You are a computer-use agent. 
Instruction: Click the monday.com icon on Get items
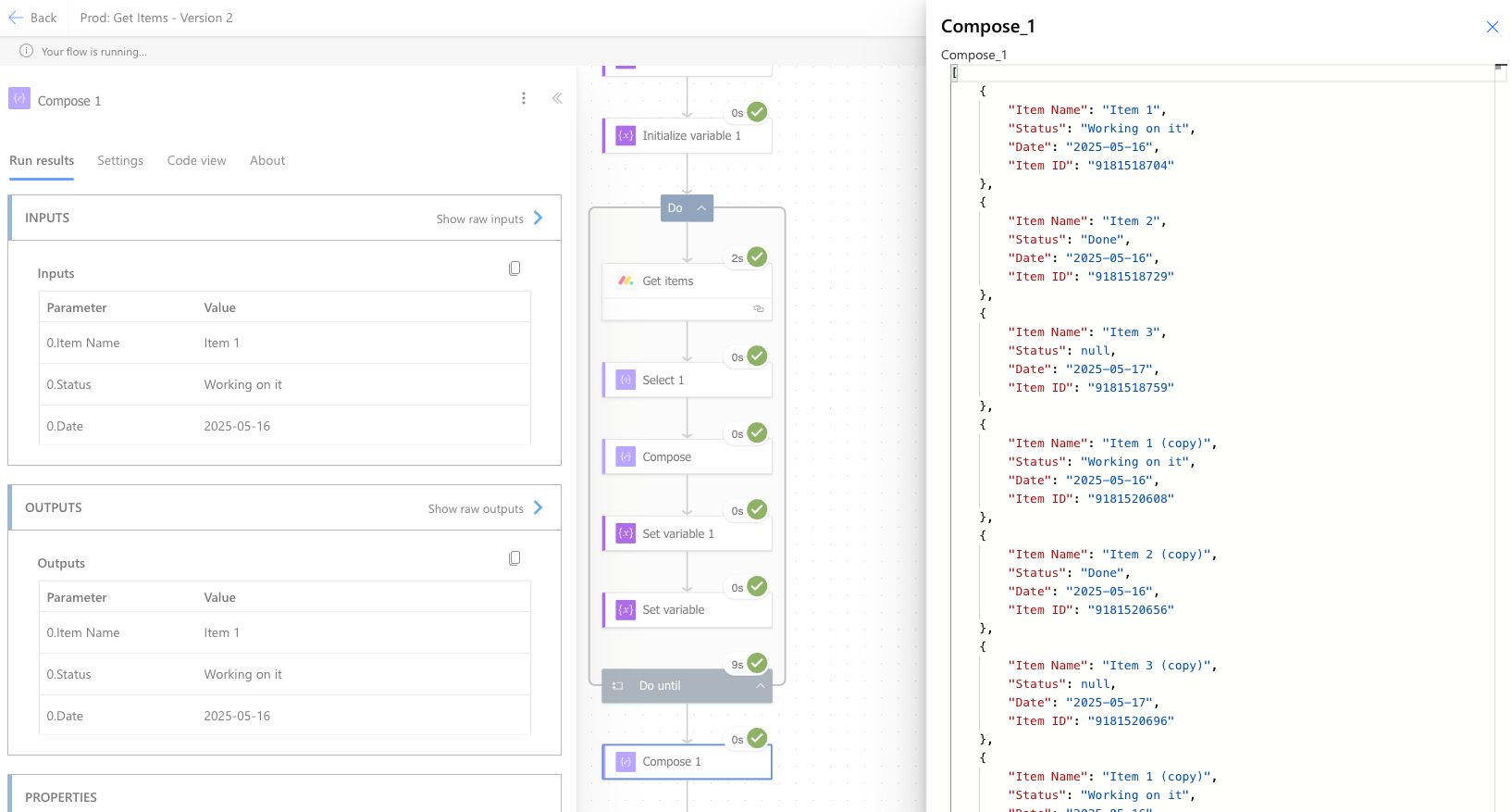click(x=626, y=281)
